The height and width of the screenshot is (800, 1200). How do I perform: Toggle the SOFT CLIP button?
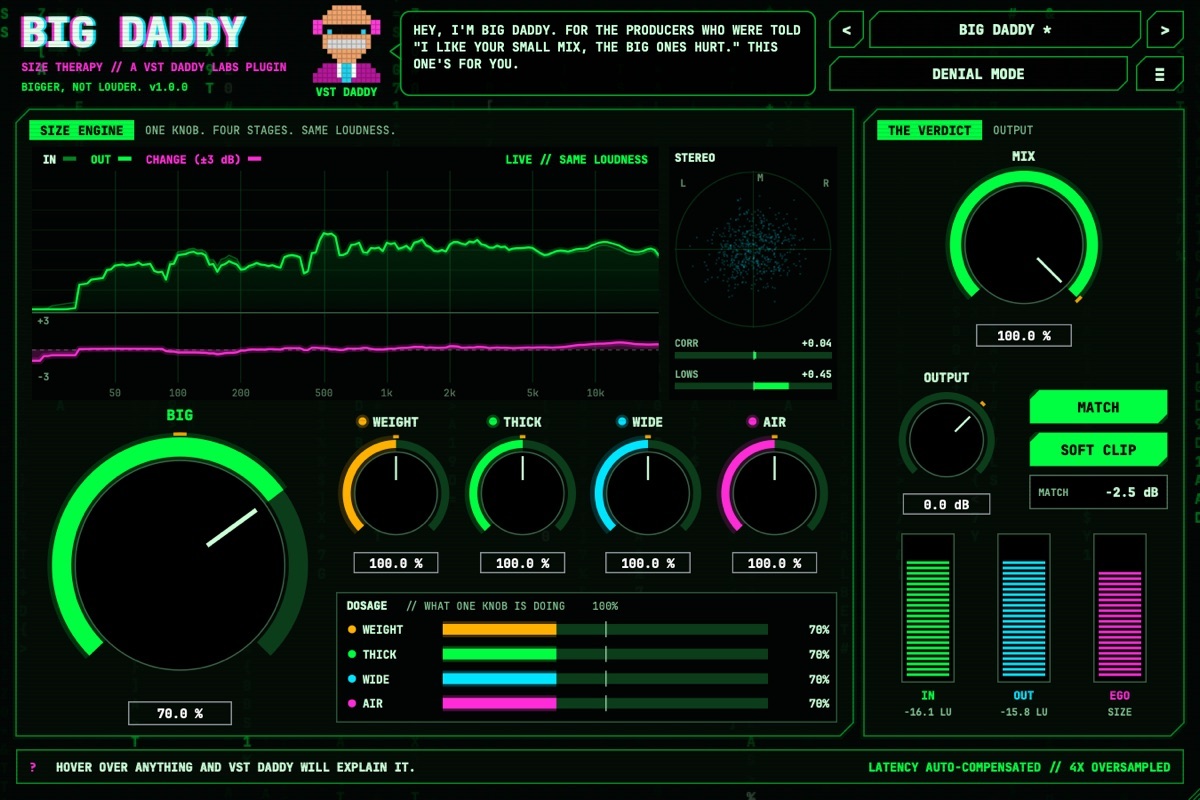coord(1098,449)
